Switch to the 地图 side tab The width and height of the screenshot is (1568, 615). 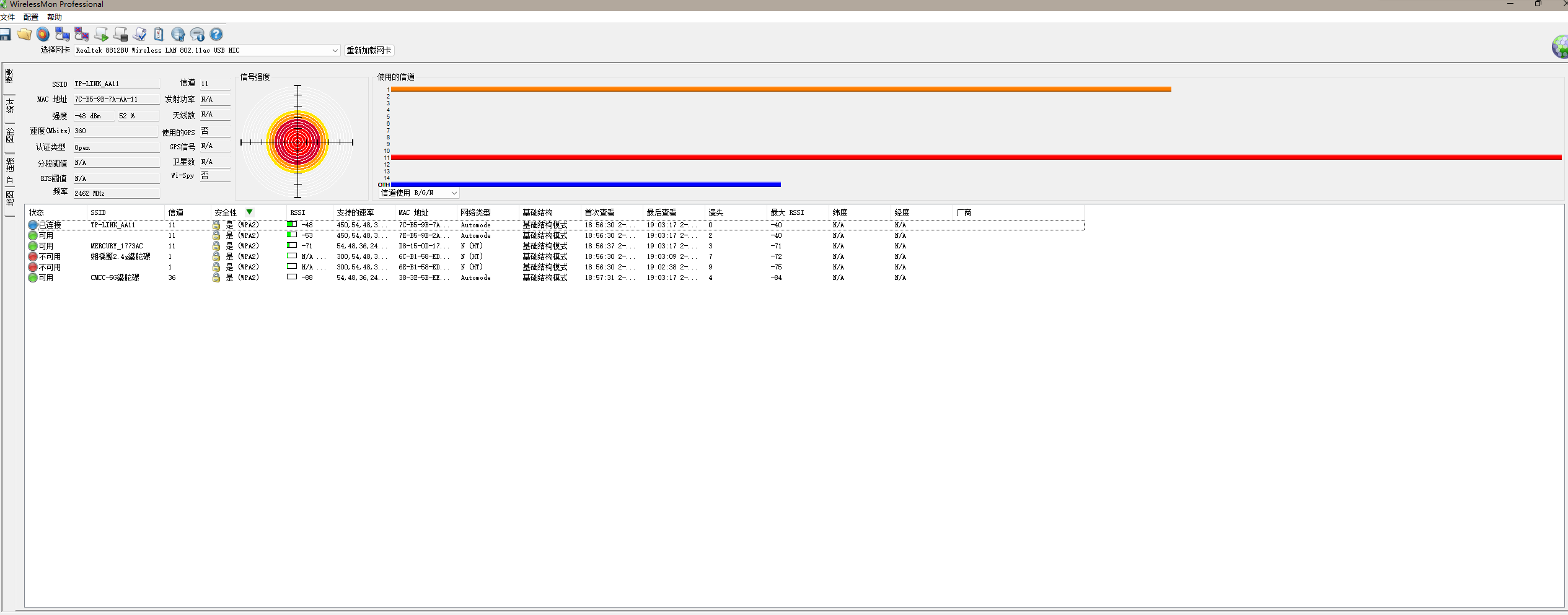(x=9, y=198)
